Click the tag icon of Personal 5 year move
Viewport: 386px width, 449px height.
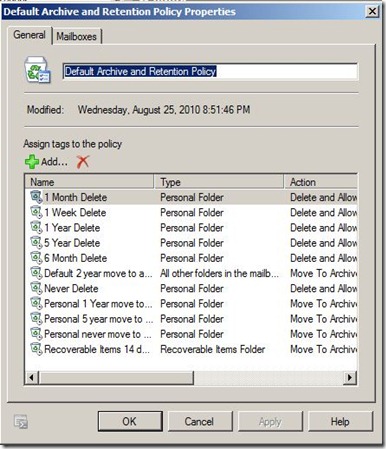[x=36, y=318]
